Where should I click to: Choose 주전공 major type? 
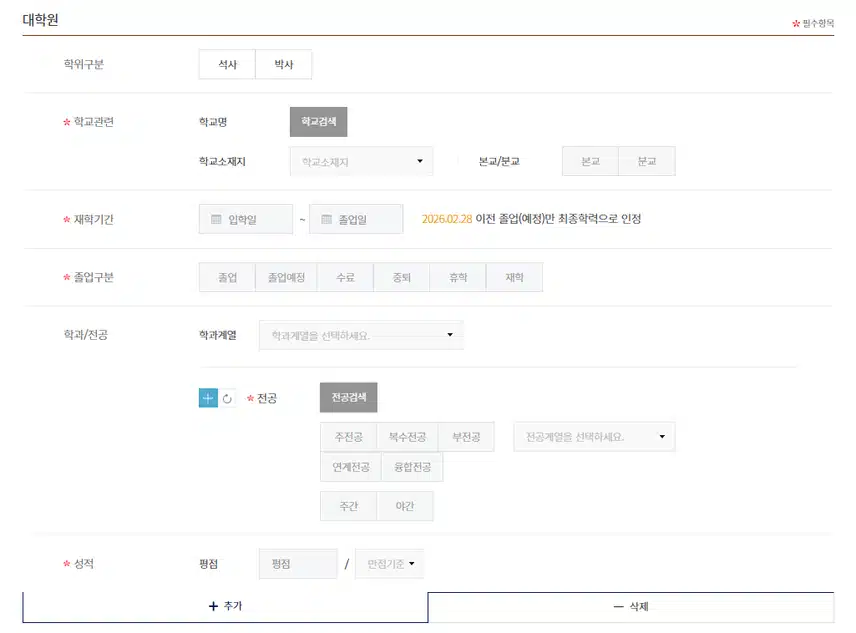(x=348, y=437)
